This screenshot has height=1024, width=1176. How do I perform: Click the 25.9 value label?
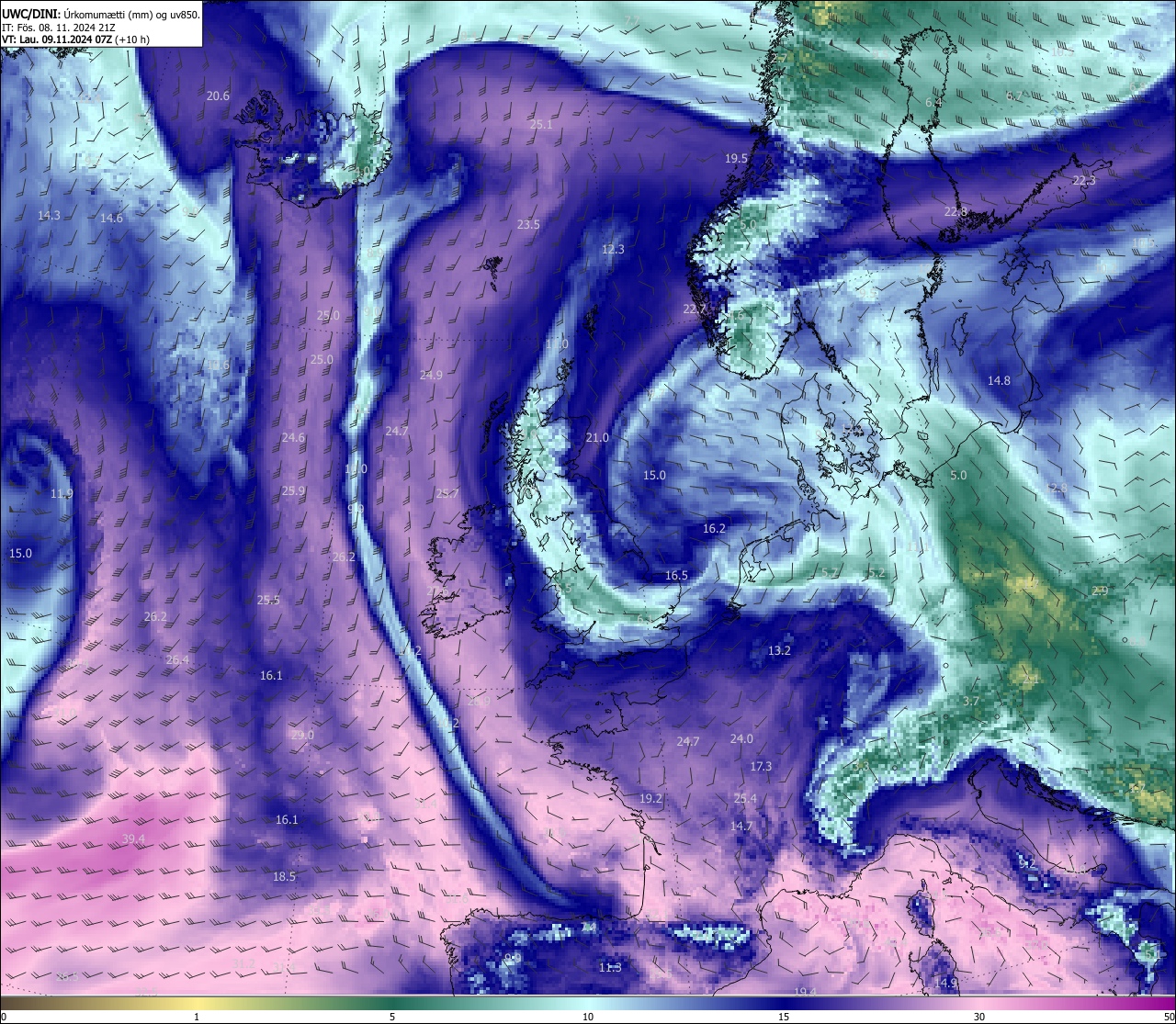(x=293, y=491)
